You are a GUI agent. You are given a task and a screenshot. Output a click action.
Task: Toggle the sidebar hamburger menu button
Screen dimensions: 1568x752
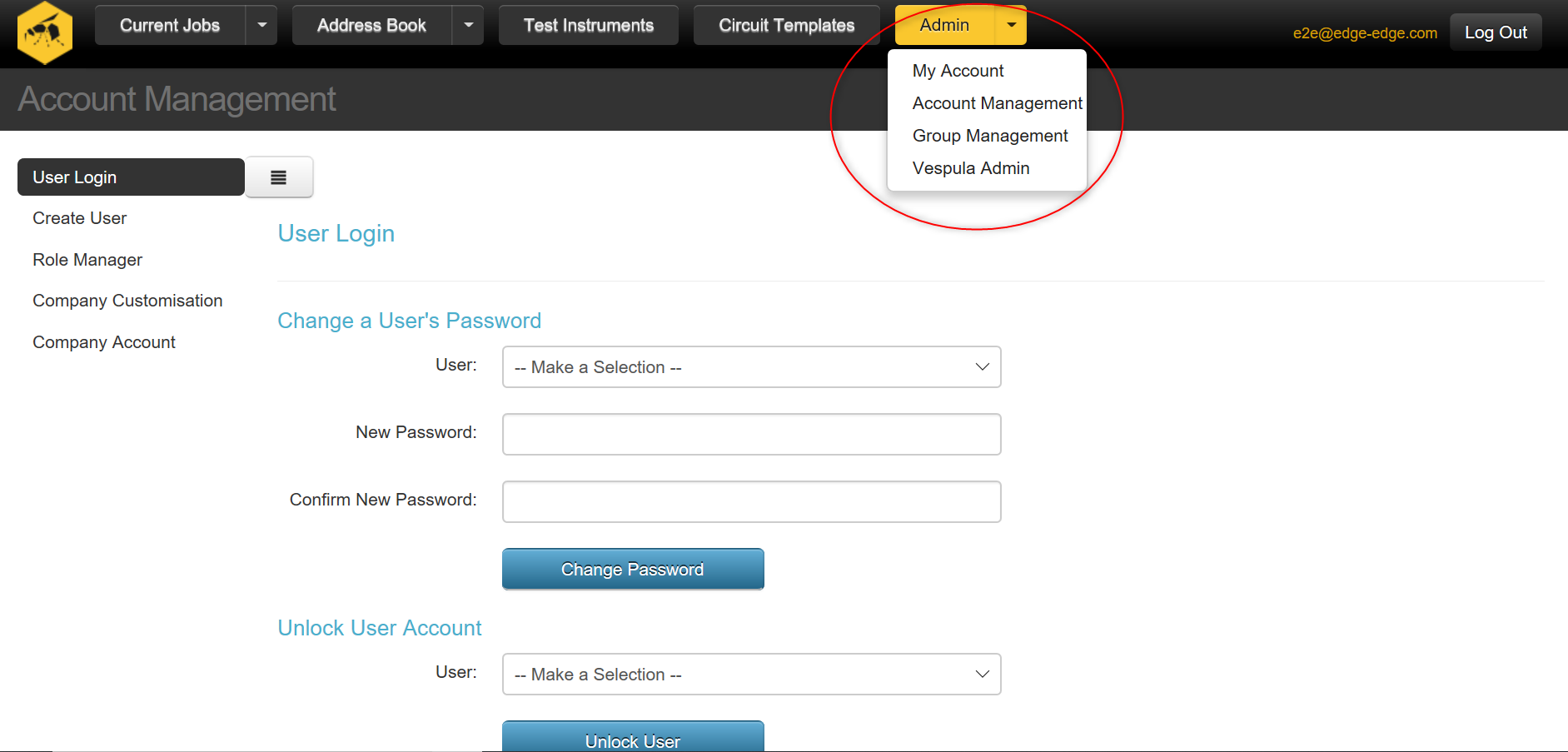tap(279, 177)
